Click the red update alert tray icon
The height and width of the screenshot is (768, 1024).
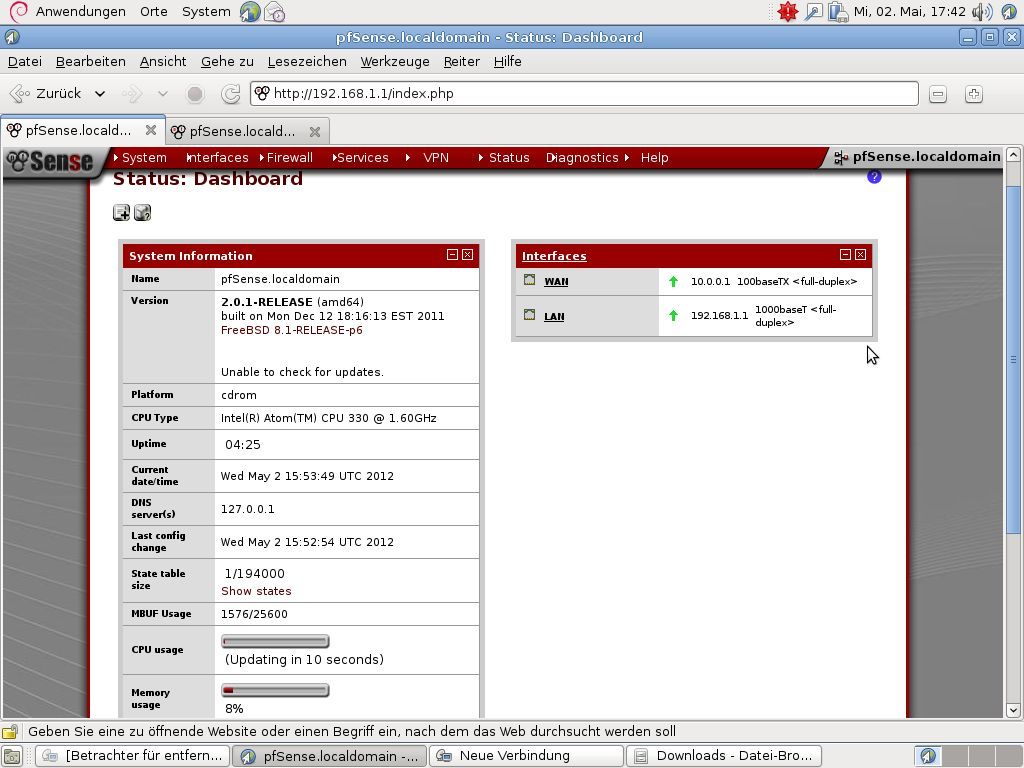click(788, 12)
